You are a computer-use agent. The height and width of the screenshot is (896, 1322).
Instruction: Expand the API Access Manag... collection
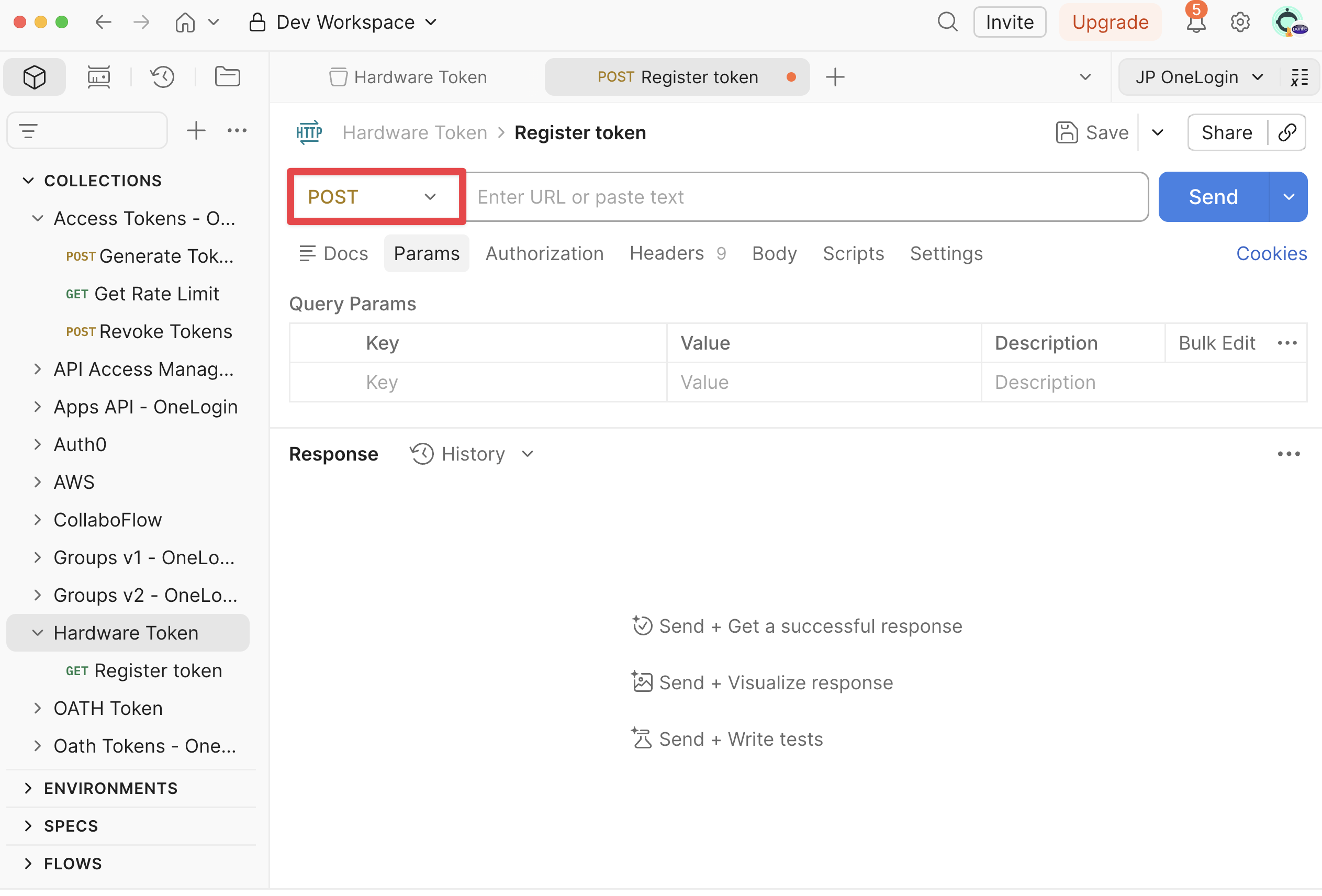coord(38,369)
